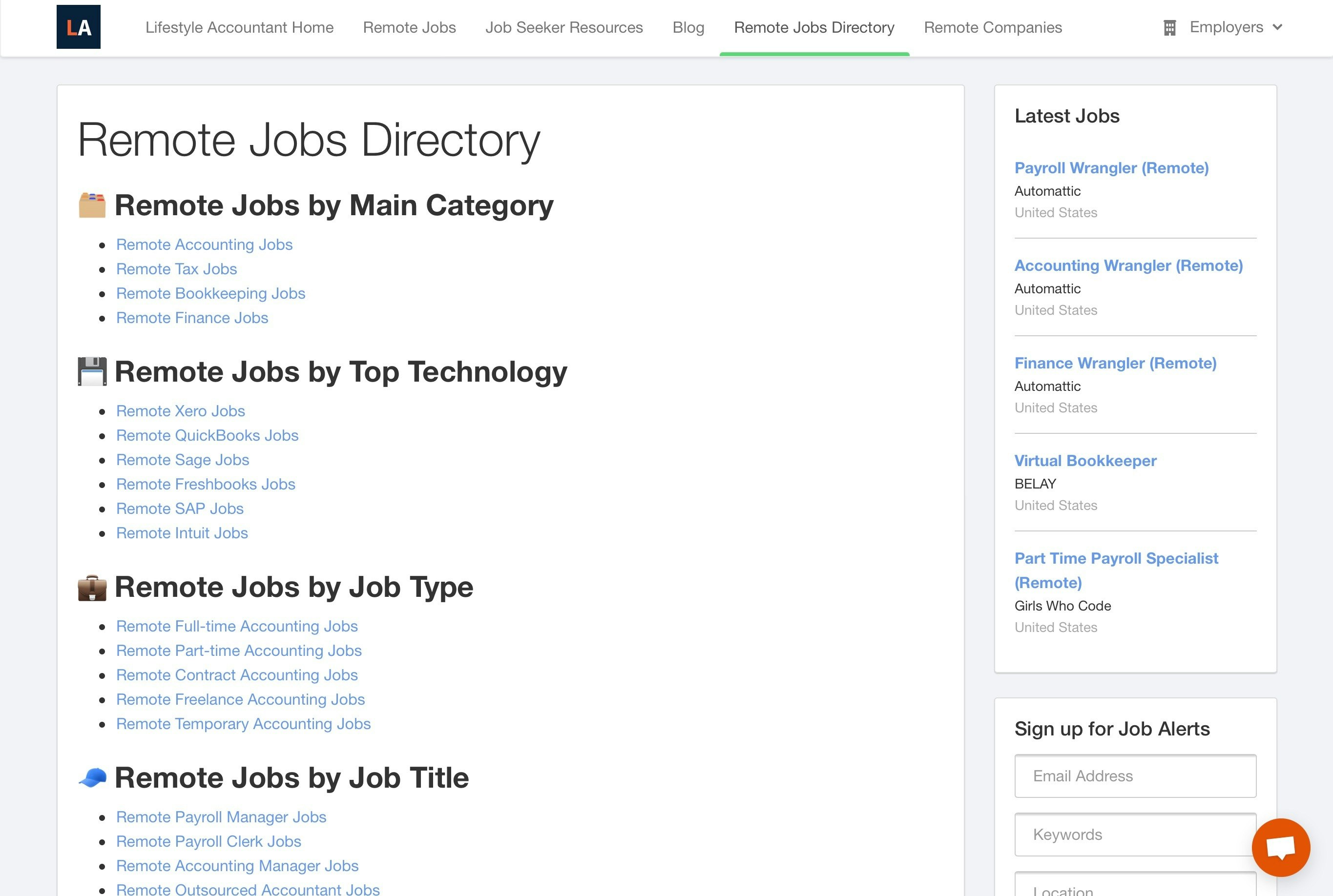This screenshot has height=896, width=1333.
Task: Focus the Location input field
Action: [x=1135, y=885]
